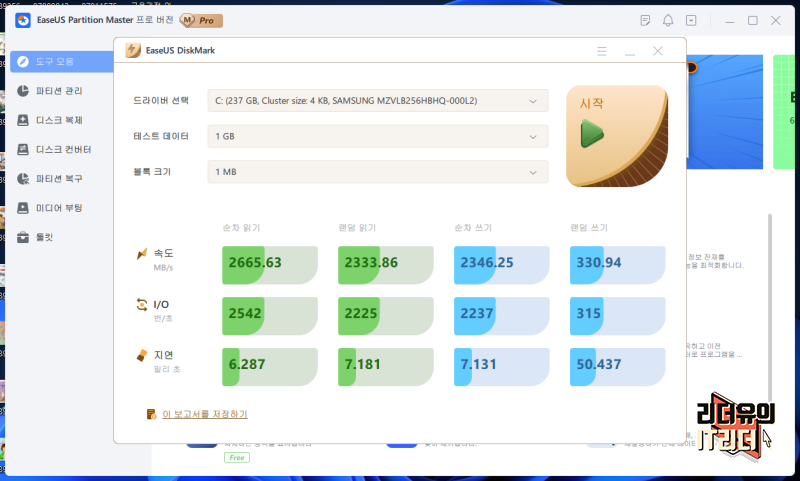Open 디스크 복제 in the sidebar
The height and width of the screenshot is (481, 800).
59,120
